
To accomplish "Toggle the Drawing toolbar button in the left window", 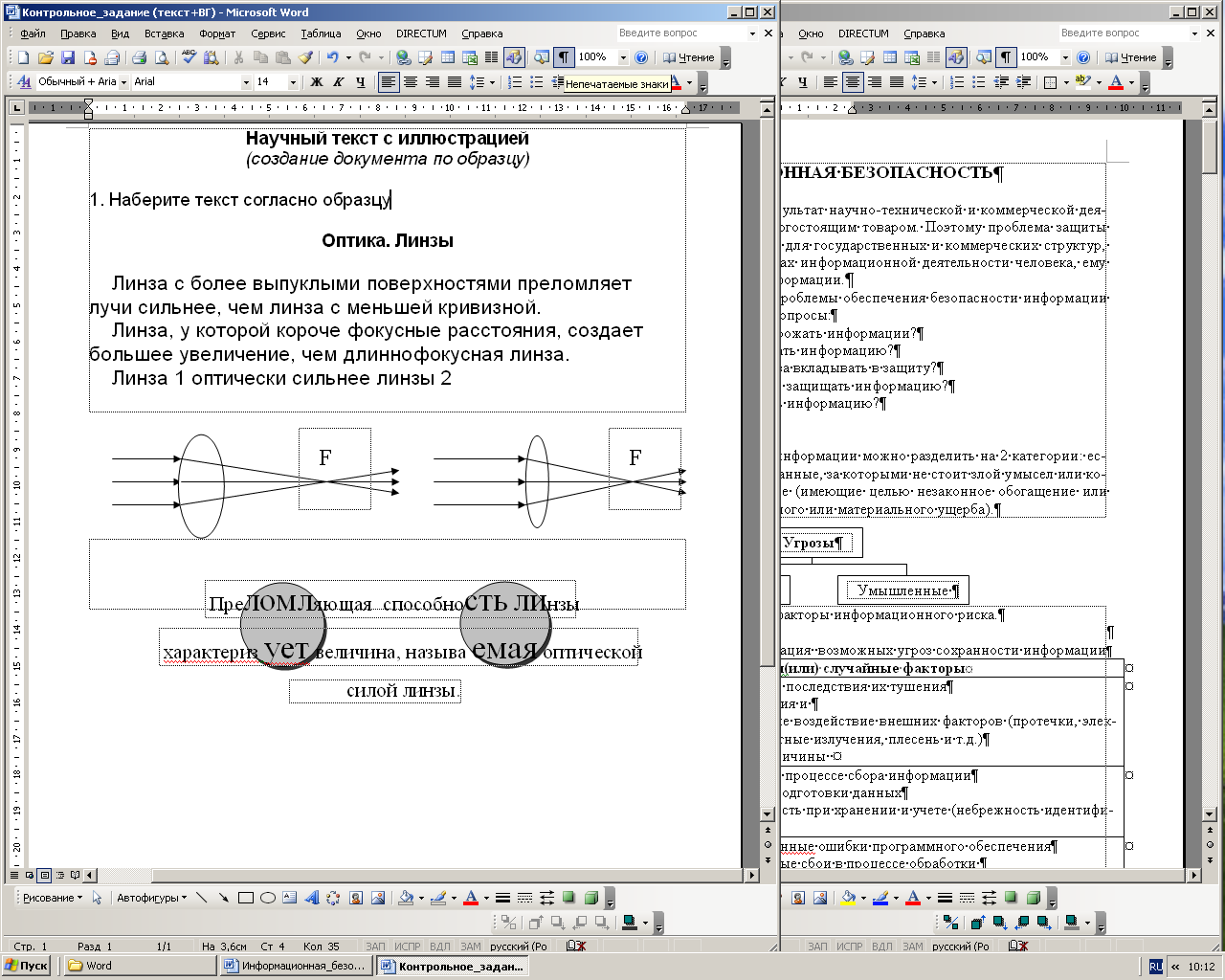I will point(514,57).
